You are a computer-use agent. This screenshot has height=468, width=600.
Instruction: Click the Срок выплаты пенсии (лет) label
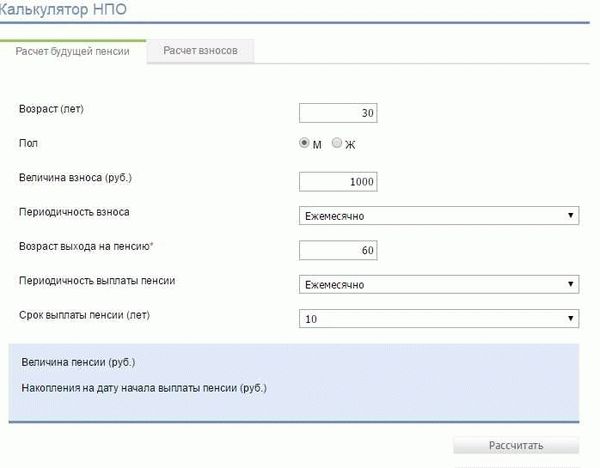tap(85, 315)
